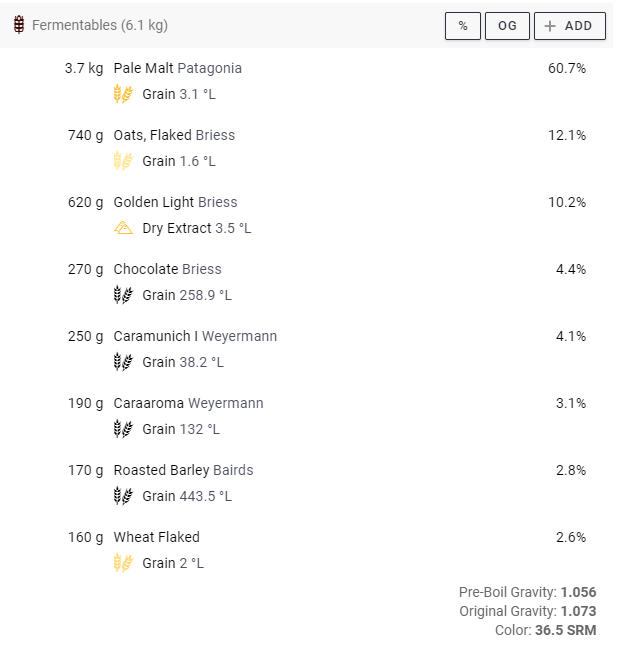
Task: Click the Original Gravity 1.073 value
Action: click(x=578, y=611)
